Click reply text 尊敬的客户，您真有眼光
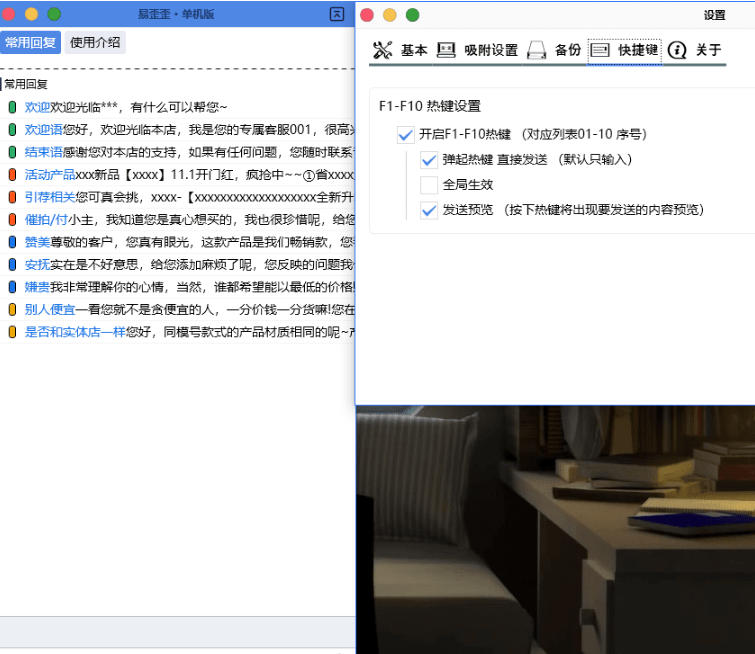Screen dimensions: 755x654 (x=119, y=242)
